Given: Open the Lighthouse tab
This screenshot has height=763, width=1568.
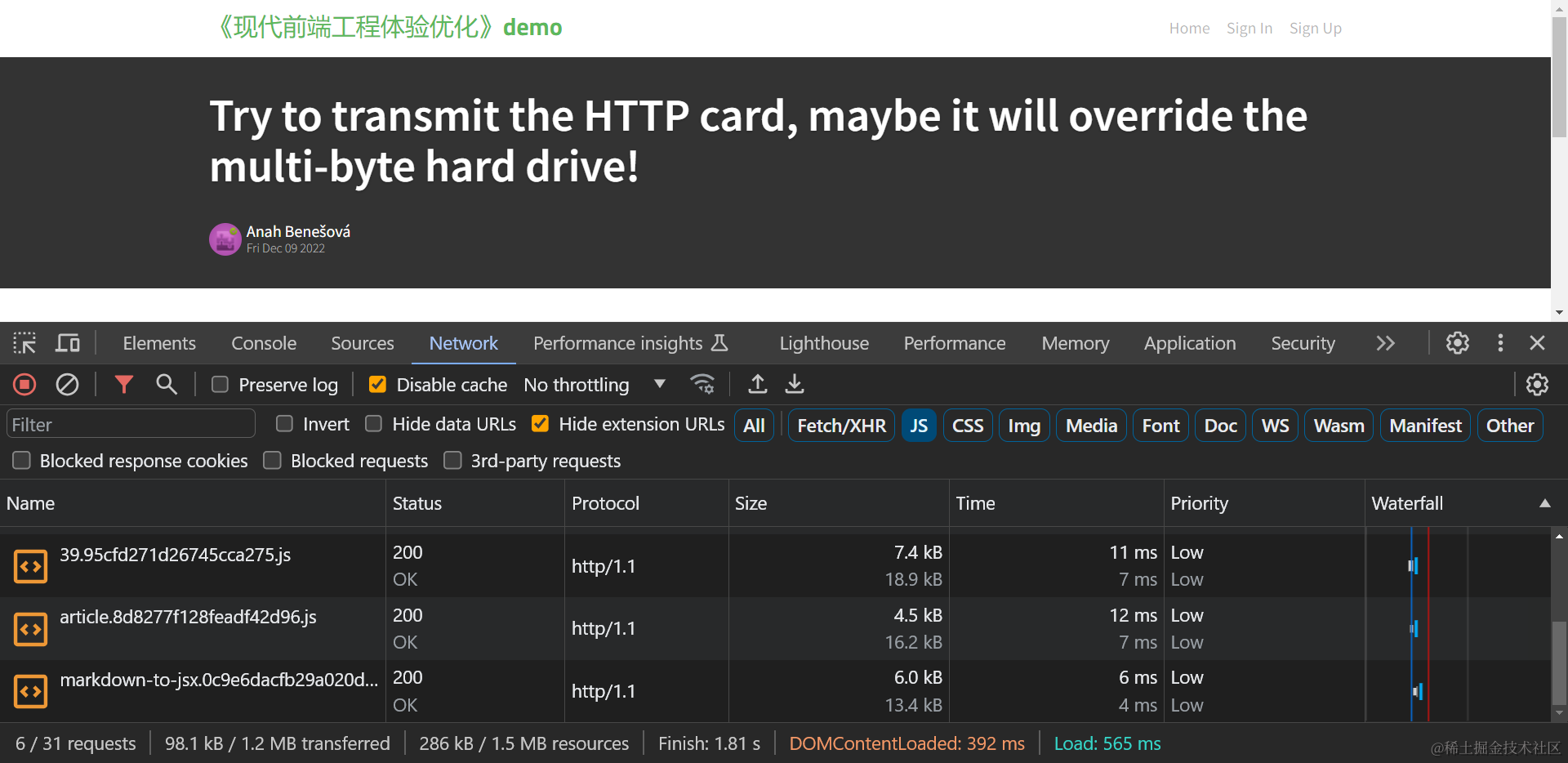Looking at the screenshot, I should 824,343.
